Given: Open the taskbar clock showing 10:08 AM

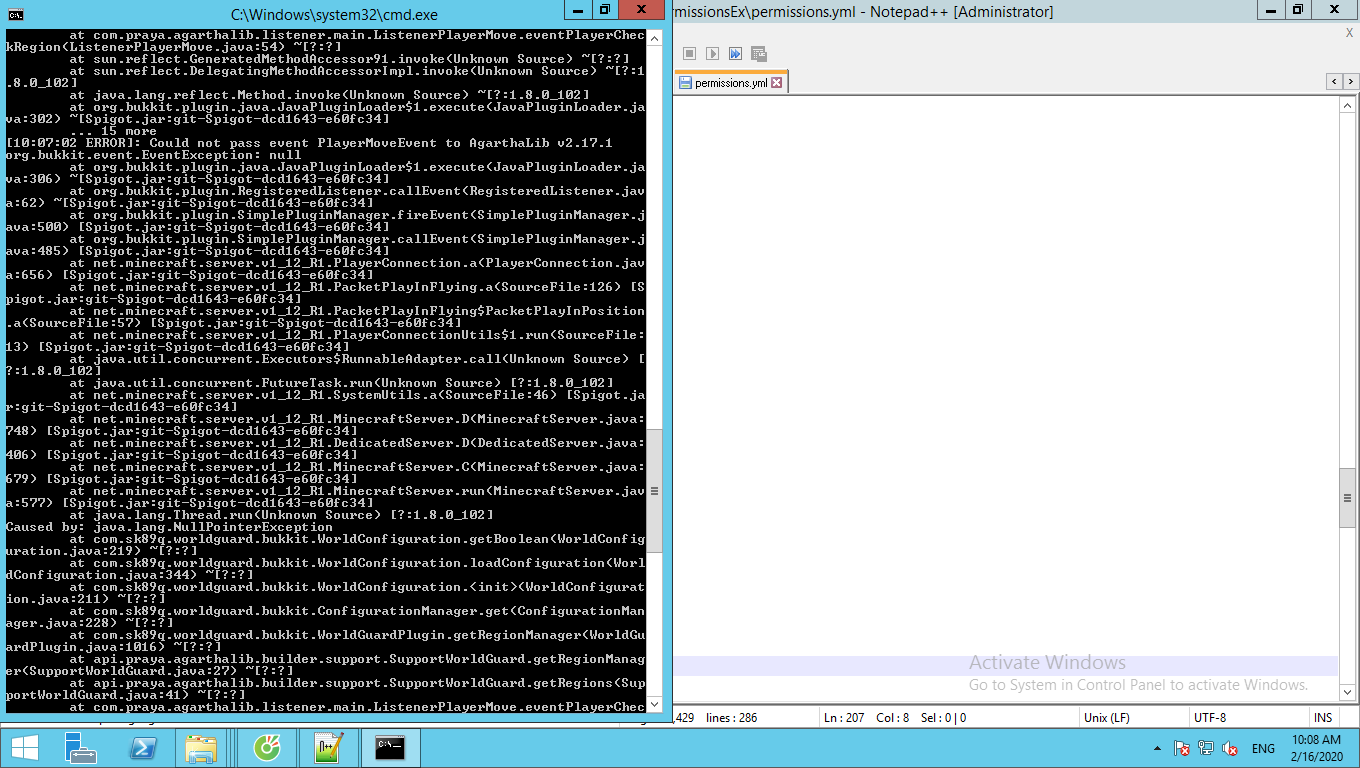Looking at the screenshot, I should [x=1316, y=747].
